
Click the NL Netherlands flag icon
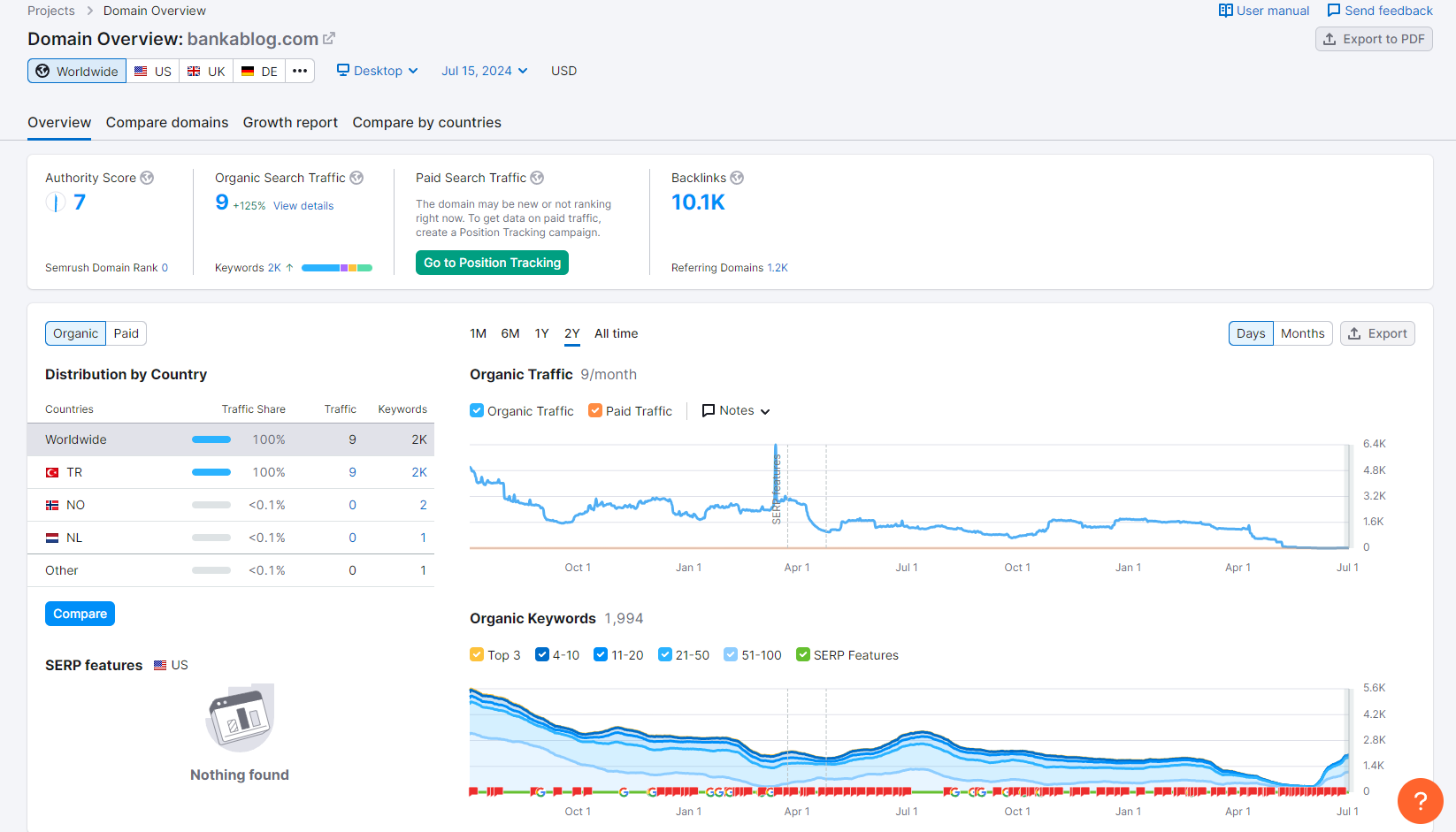[x=52, y=538]
